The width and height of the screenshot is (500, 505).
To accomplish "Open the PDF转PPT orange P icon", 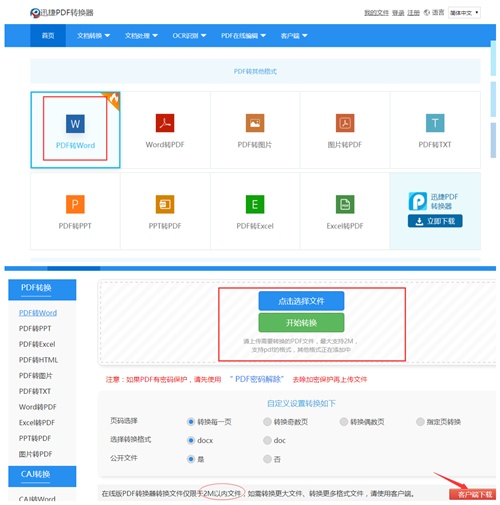I will point(75,204).
